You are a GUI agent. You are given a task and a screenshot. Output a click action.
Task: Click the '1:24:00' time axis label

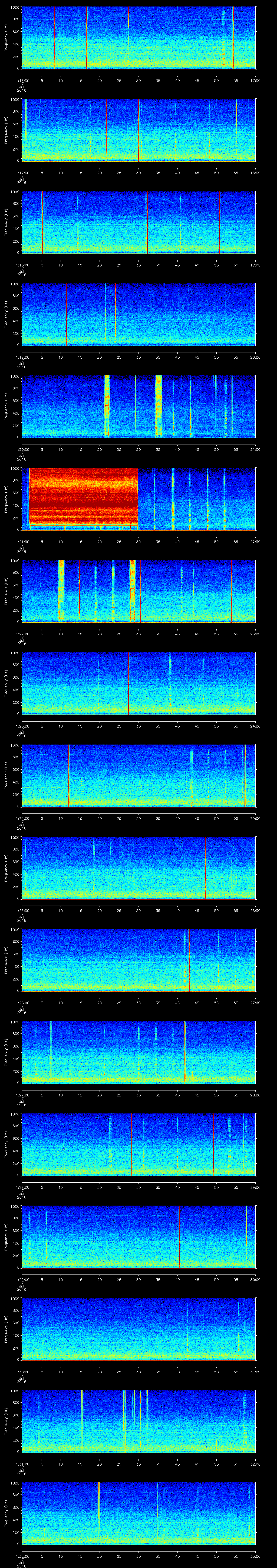(22, 818)
